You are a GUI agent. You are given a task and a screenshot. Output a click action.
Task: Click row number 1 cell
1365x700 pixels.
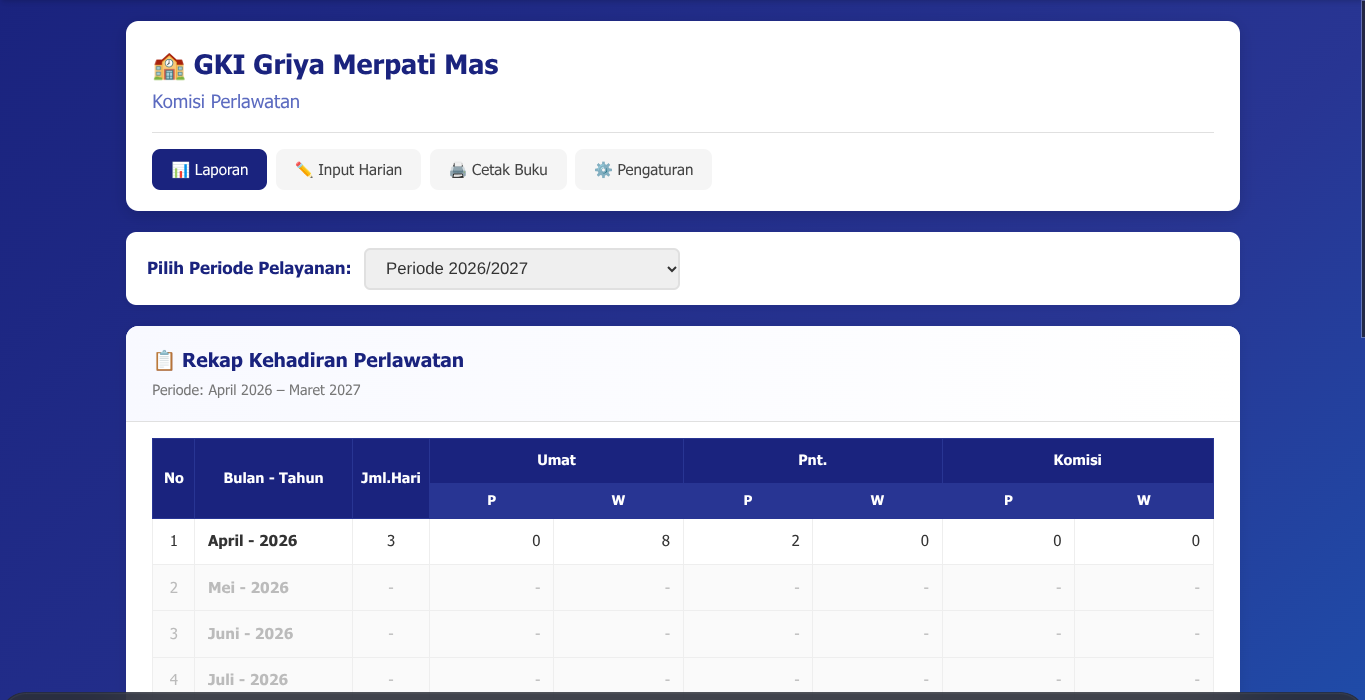(x=174, y=541)
